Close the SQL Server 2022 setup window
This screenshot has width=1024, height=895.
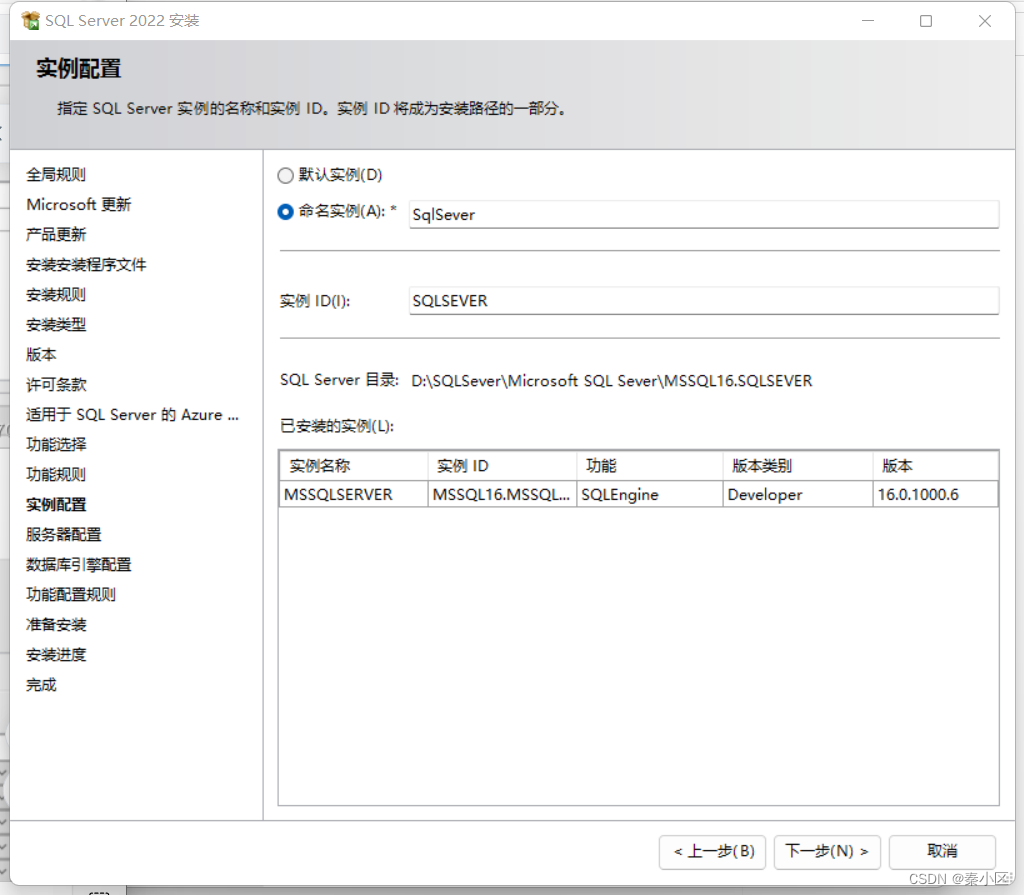click(985, 21)
